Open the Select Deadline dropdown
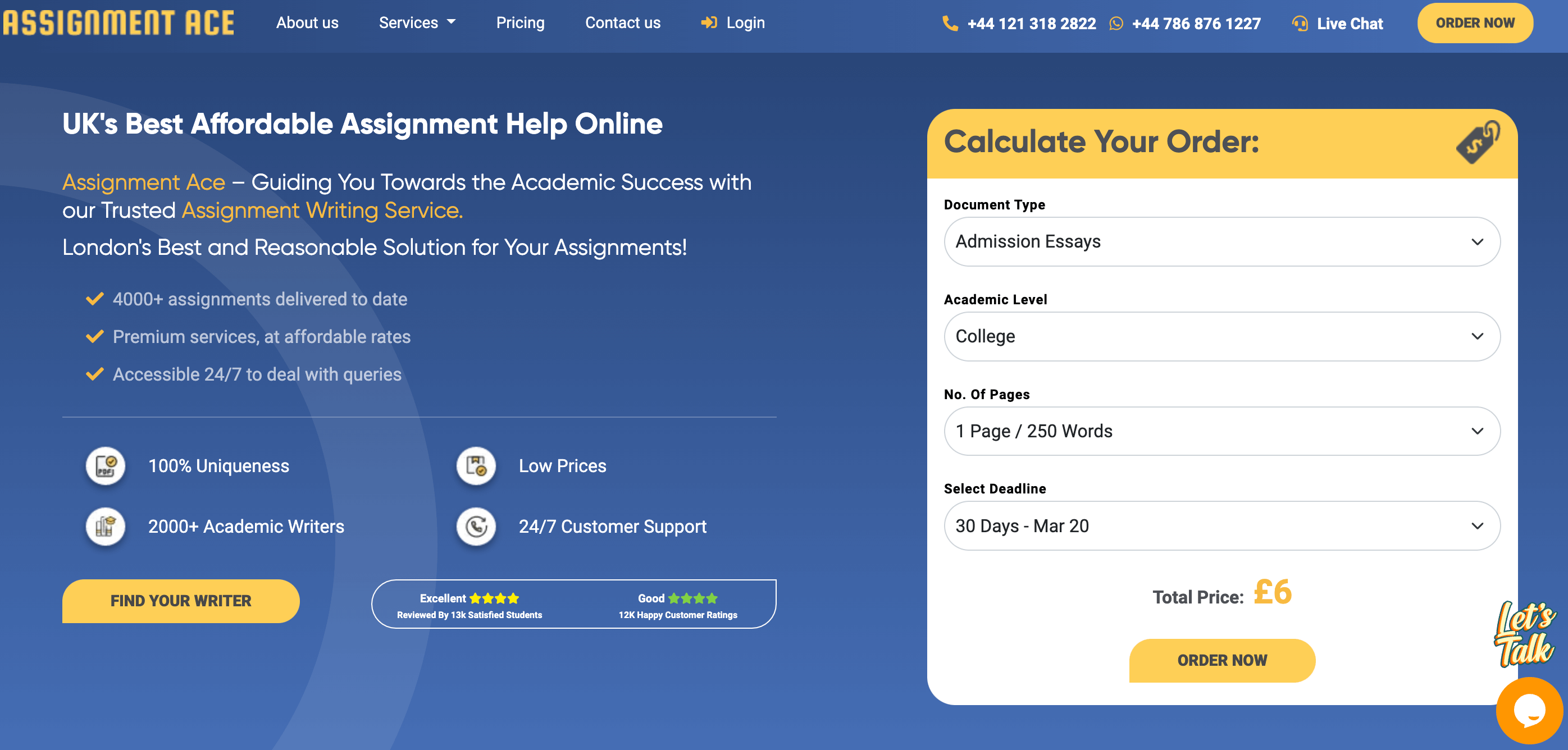Viewport: 1568px width, 750px height. tap(1221, 525)
